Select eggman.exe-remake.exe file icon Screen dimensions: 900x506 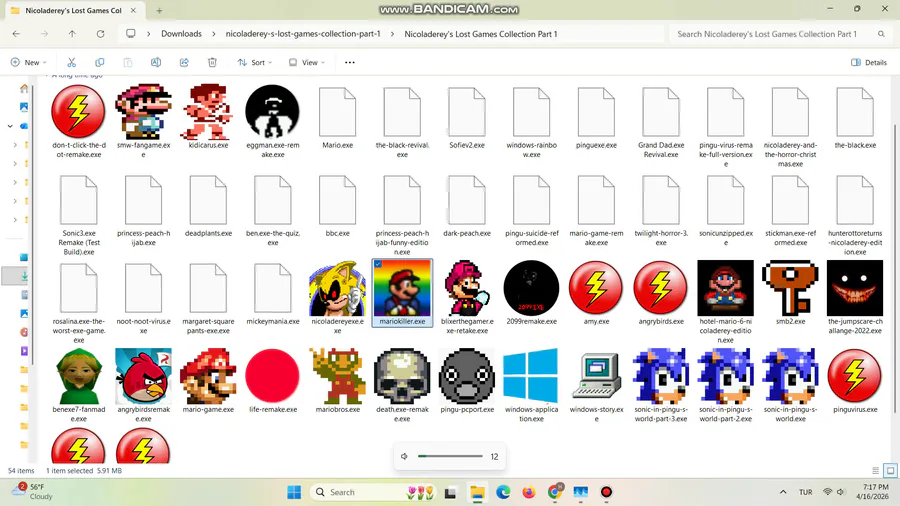273,112
